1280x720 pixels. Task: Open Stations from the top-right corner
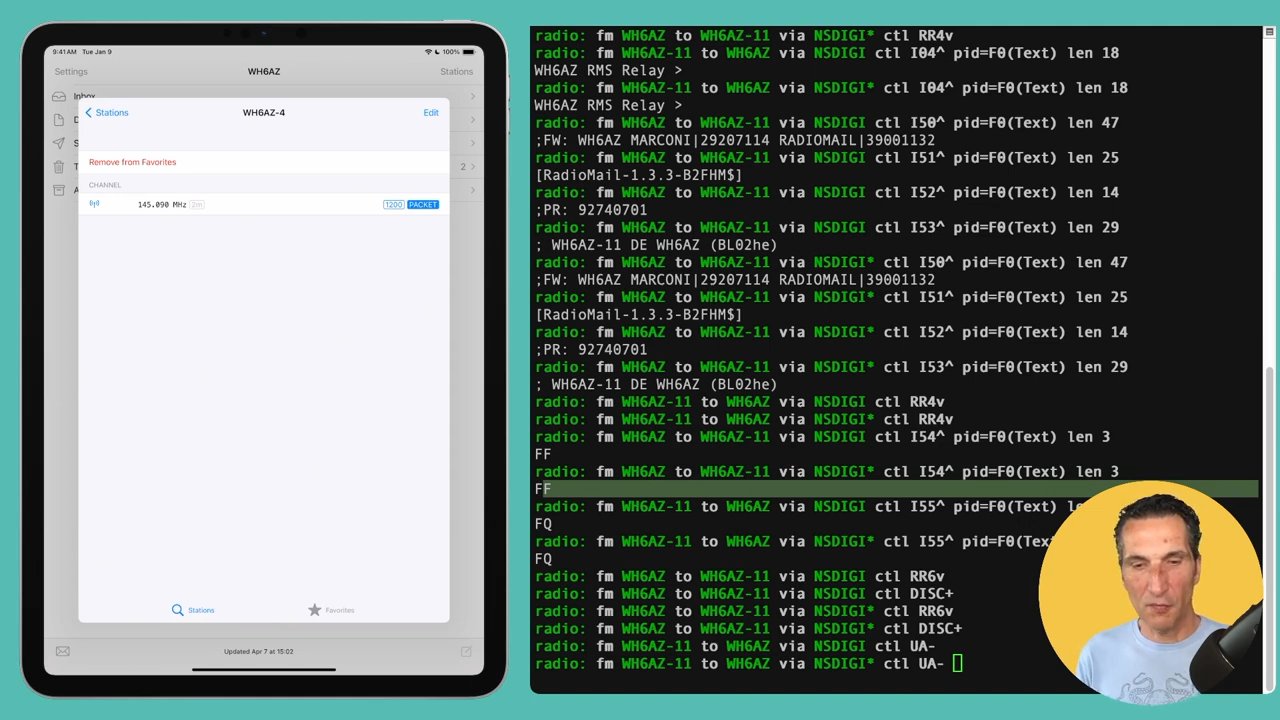(x=456, y=72)
